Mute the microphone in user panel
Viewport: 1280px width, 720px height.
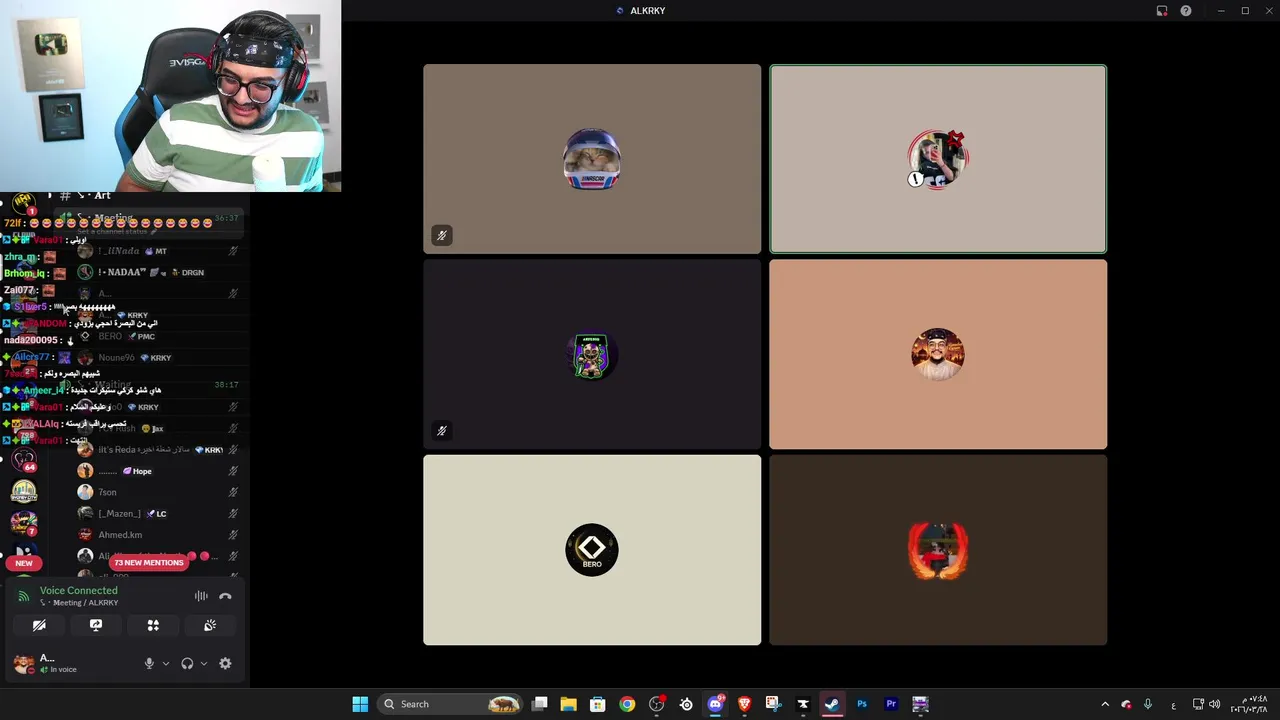pyautogui.click(x=149, y=663)
